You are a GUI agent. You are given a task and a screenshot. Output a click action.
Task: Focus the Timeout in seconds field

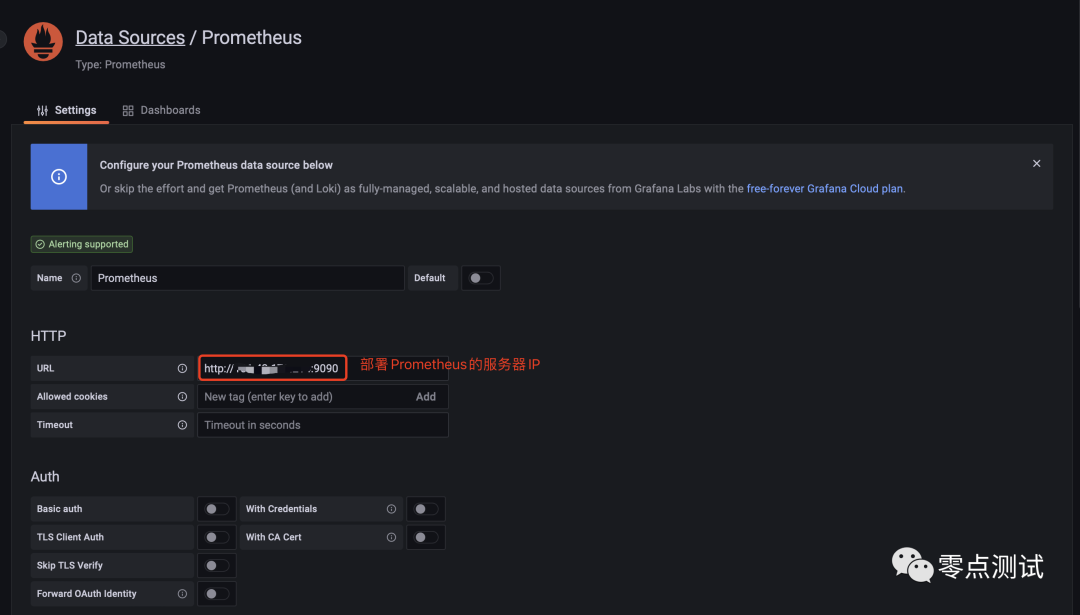click(x=323, y=425)
